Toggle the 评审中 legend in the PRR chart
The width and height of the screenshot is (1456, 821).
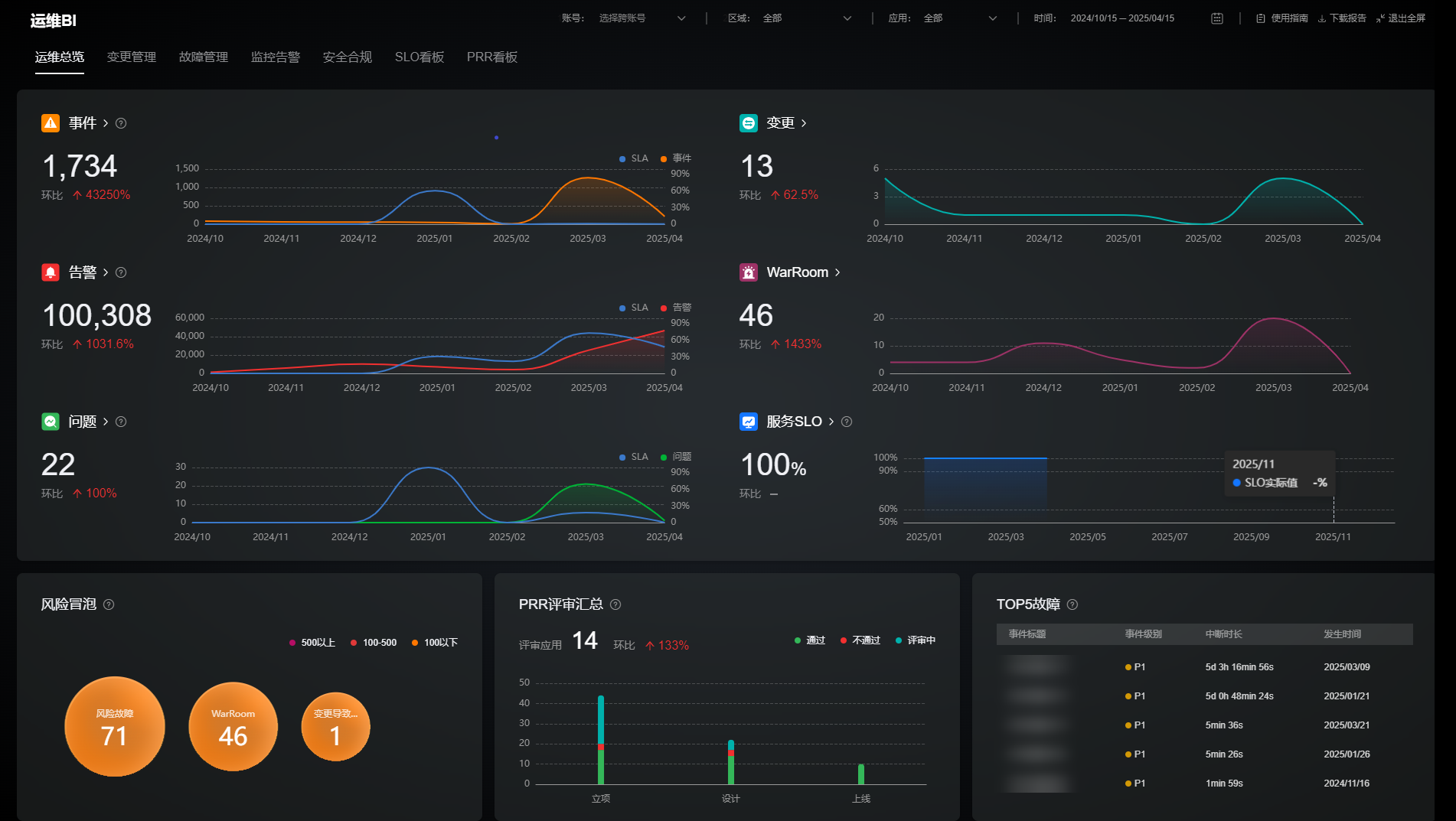(x=916, y=640)
